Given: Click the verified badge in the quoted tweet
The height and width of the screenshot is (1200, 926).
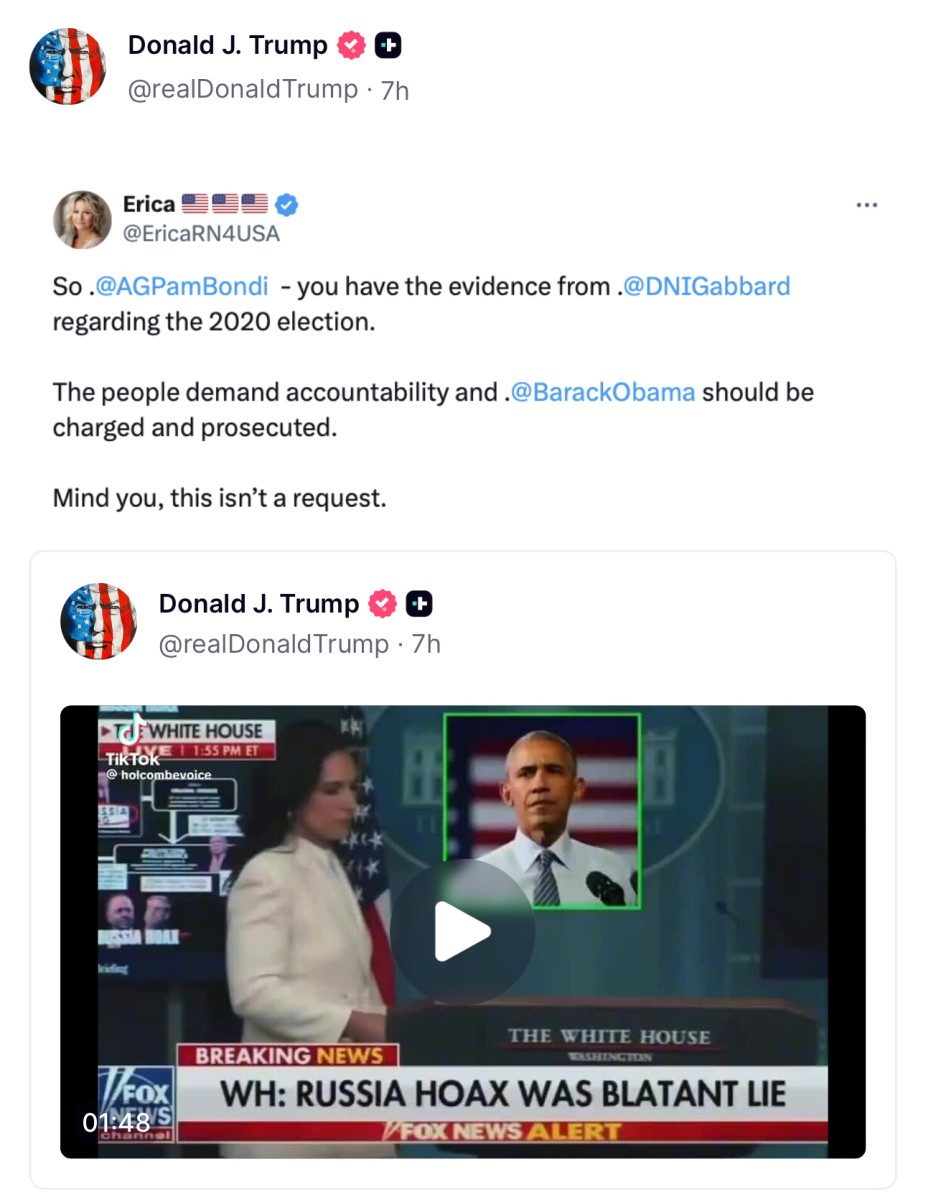Looking at the screenshot, I should point(382,603).
